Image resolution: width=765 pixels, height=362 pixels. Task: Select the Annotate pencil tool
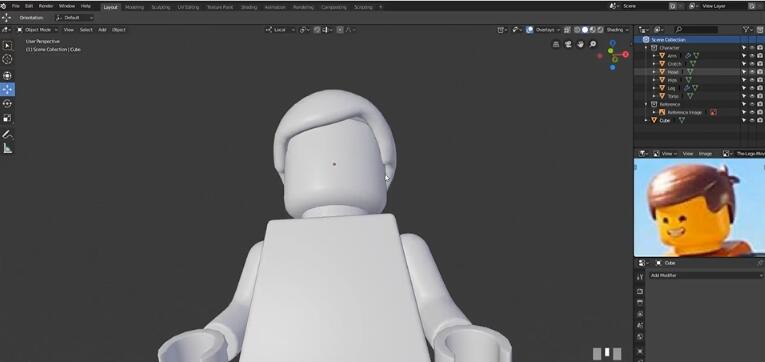pos(7,134)
